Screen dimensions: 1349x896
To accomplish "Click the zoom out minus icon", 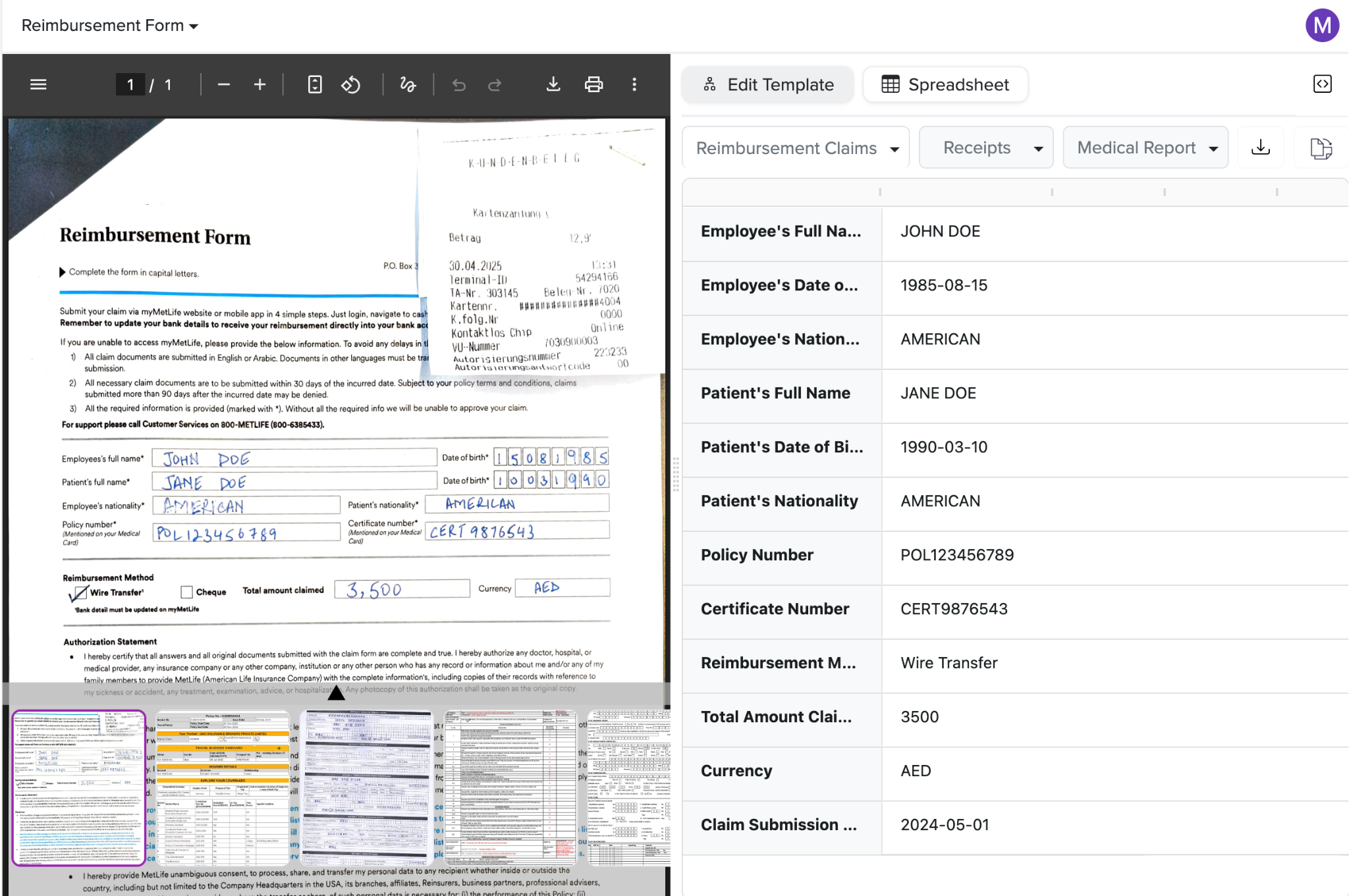I will click(224, 84).
